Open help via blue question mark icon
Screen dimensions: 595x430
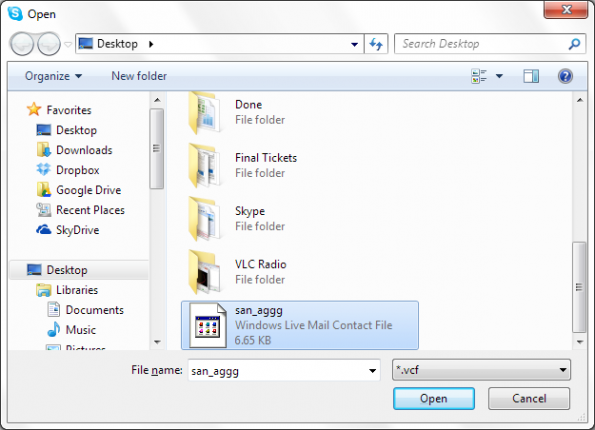(565, 76)
